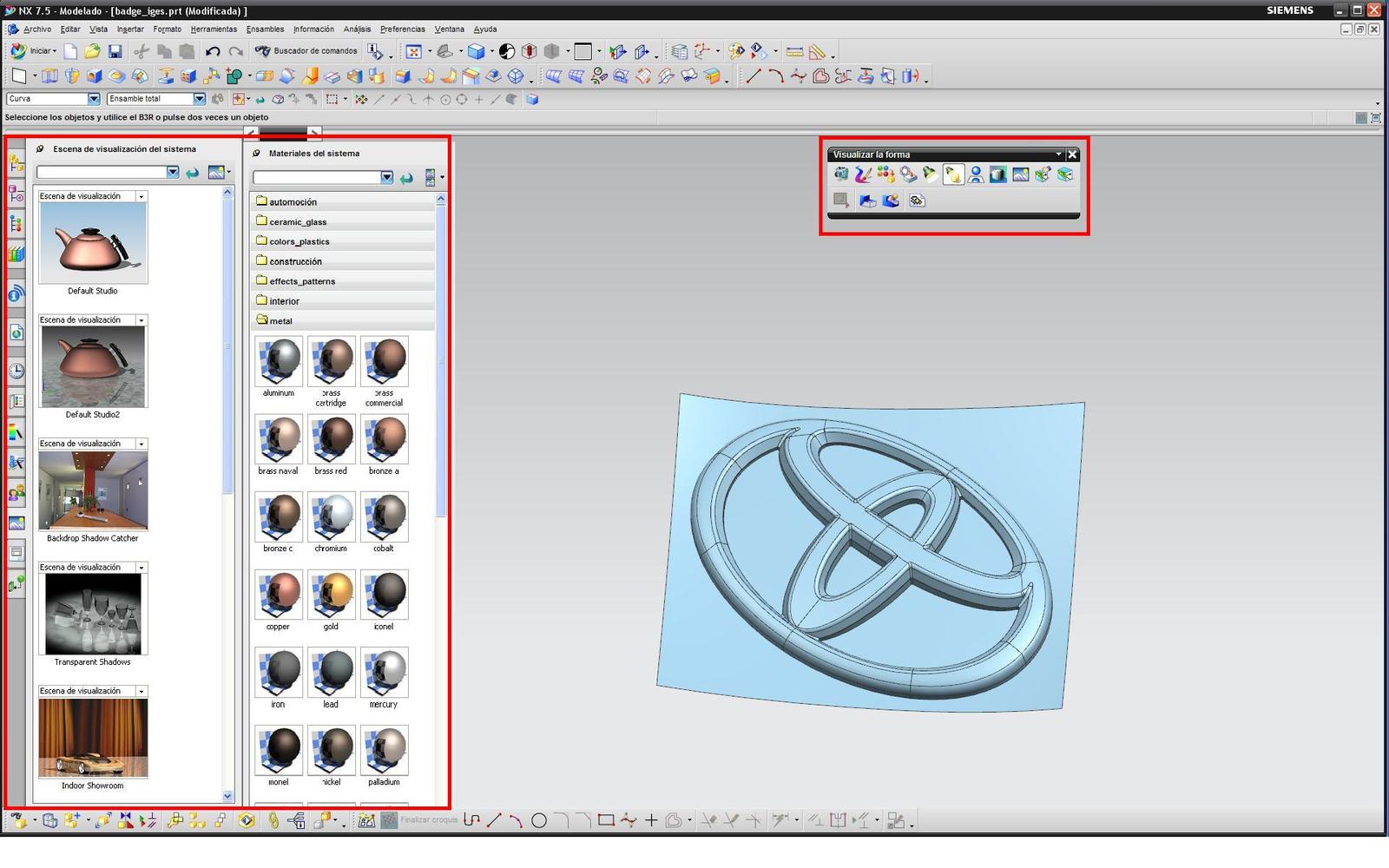Click the Line sketch tool in bottom toolbar
This screenshot has height=868, width=1389.
(494, 820)
